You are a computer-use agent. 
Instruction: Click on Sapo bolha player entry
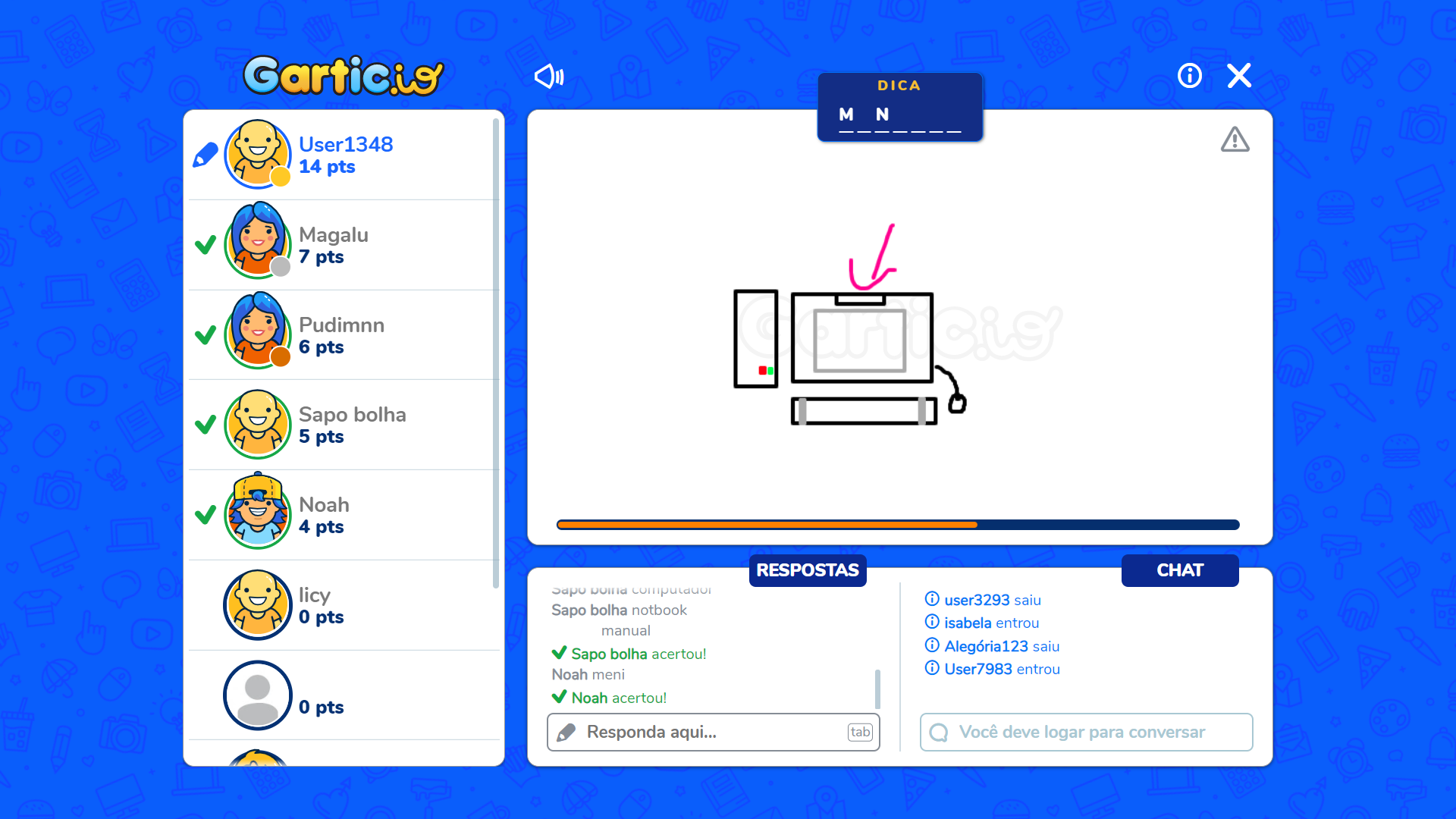[x=345, y=425]
